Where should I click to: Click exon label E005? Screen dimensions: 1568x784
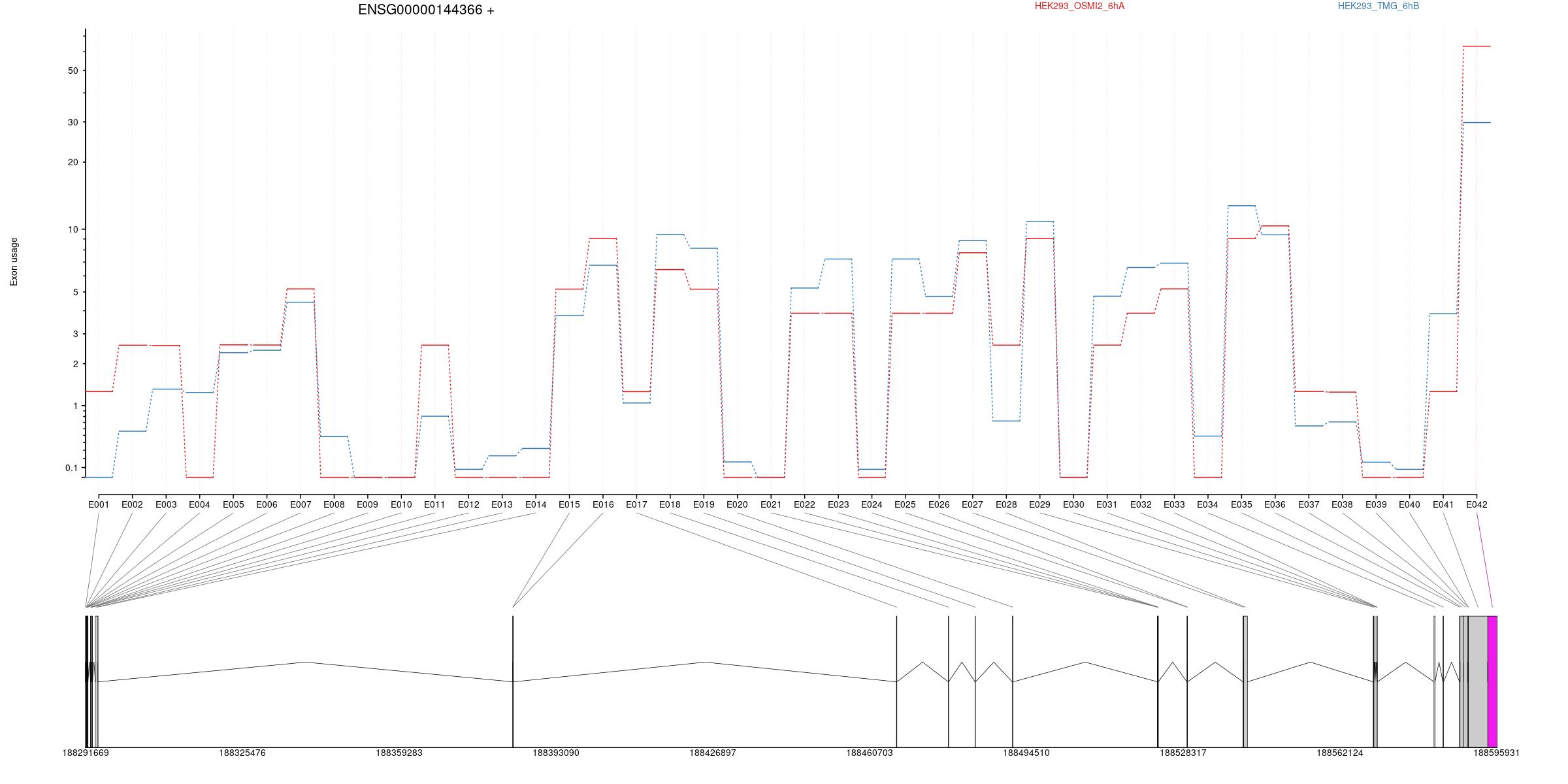point(233,504)
